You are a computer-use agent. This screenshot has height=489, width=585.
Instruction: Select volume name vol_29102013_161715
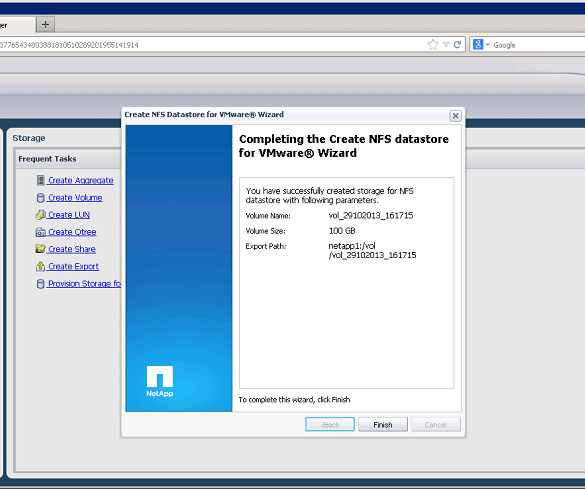coord(371,216)
